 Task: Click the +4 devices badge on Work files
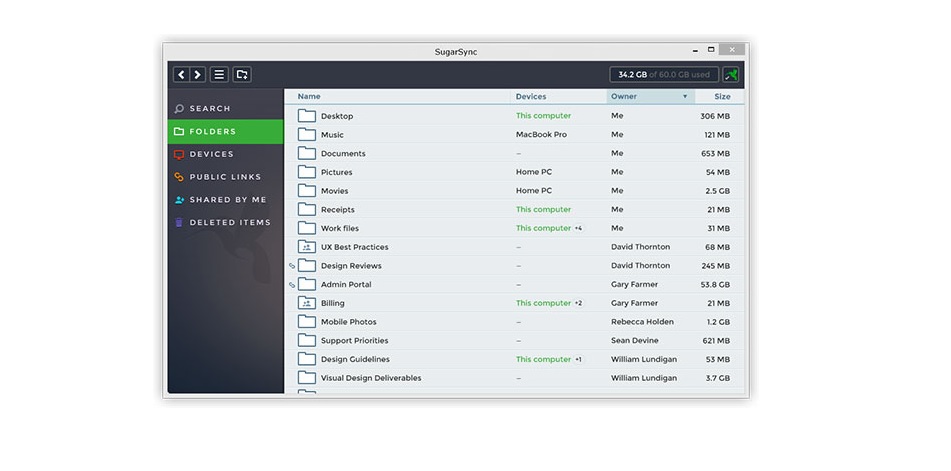point(579,229)
